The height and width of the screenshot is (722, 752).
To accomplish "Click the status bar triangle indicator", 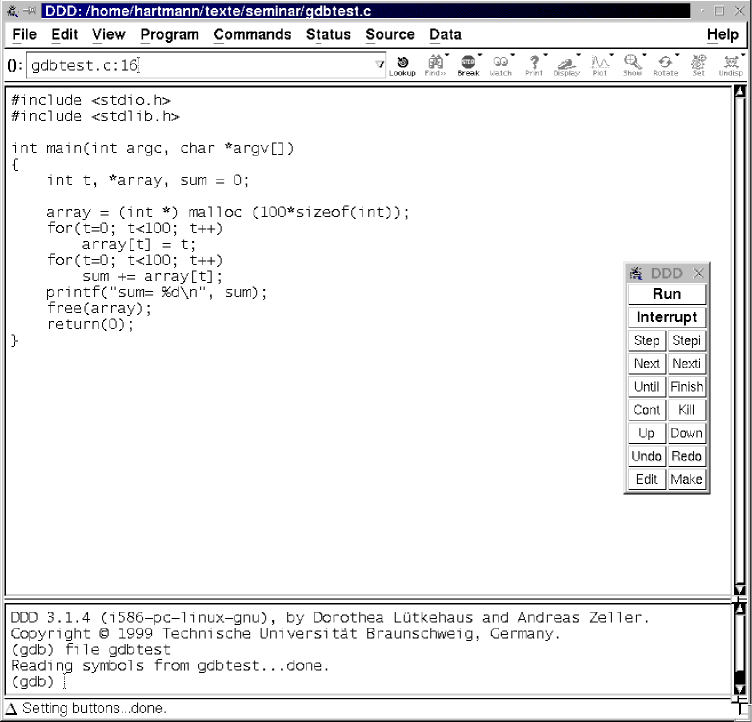I will [11, 709].
